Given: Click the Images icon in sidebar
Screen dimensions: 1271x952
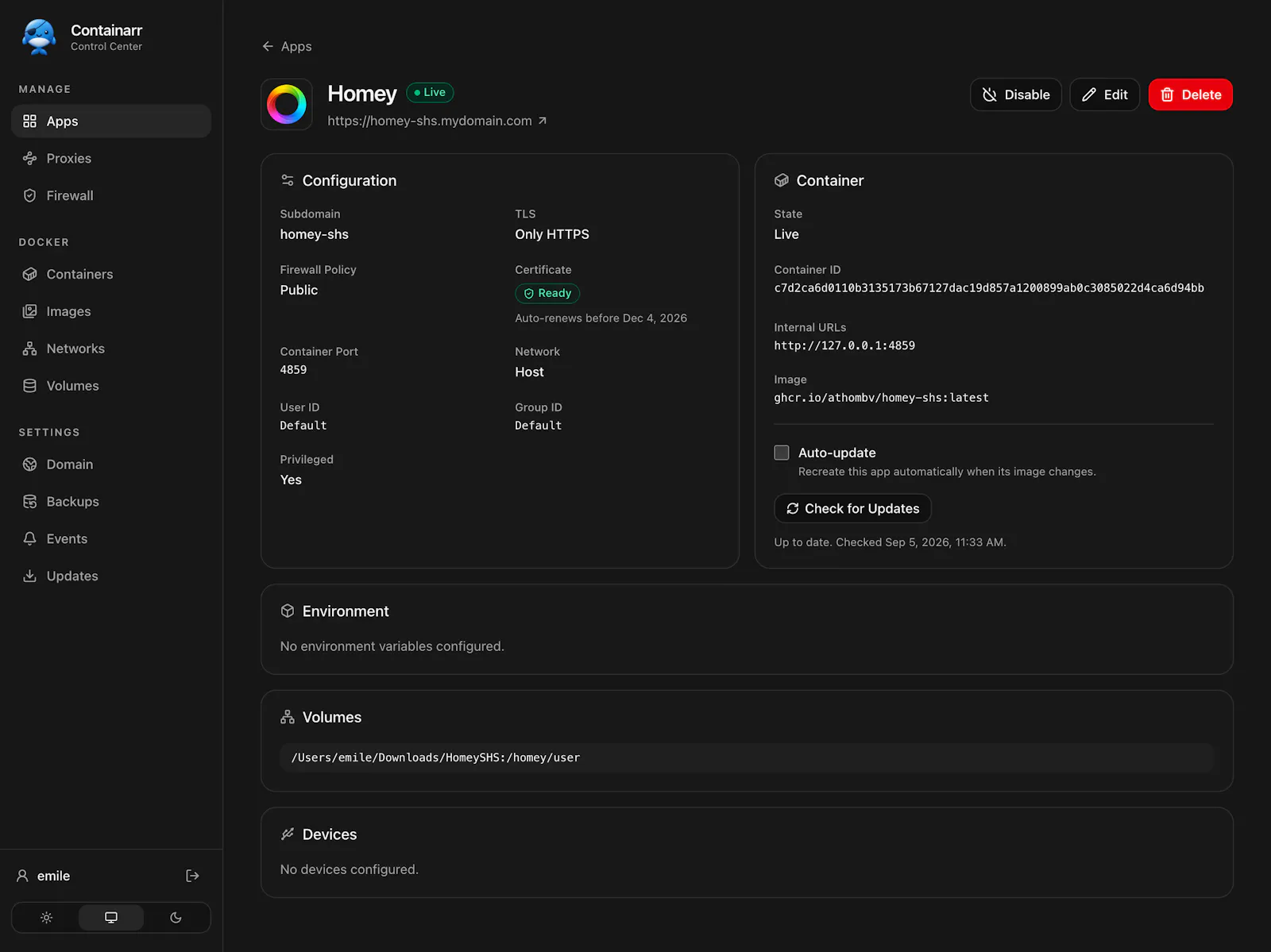Looking at the screenshot, I should pyautogui.click(x=29, y=311).
